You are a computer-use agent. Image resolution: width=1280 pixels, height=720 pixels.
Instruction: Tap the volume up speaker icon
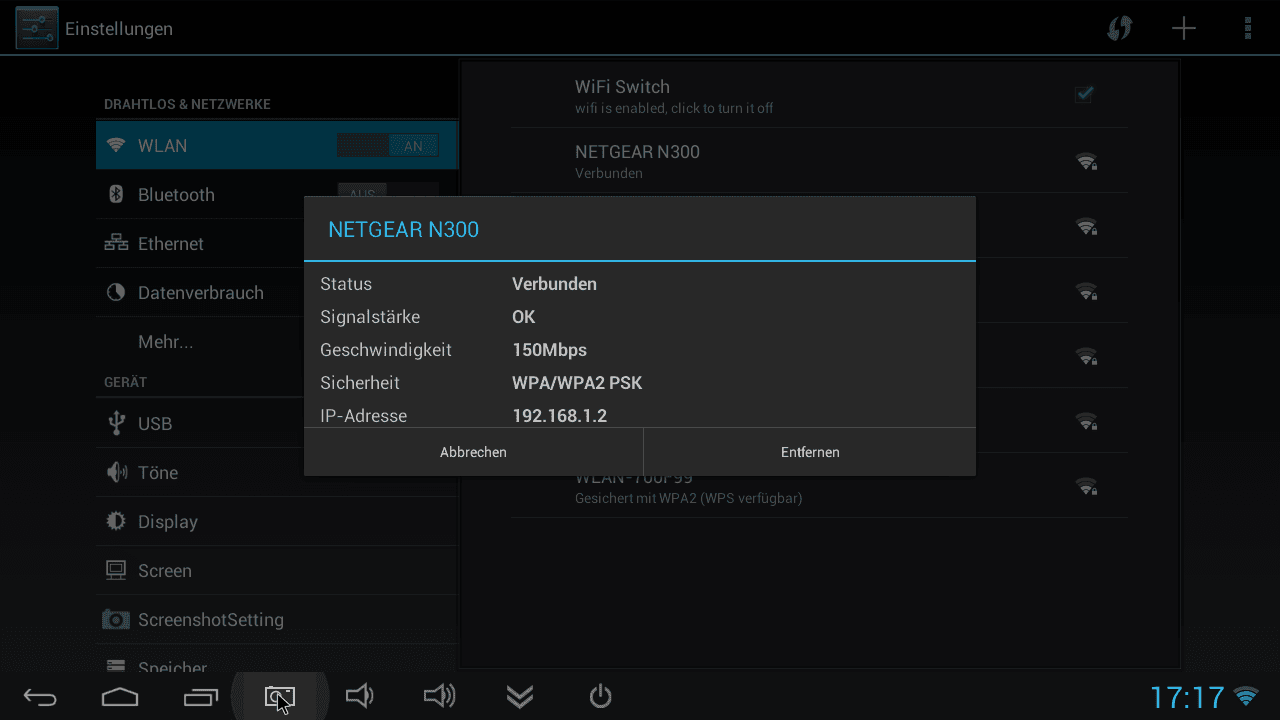tap(440, 696)
